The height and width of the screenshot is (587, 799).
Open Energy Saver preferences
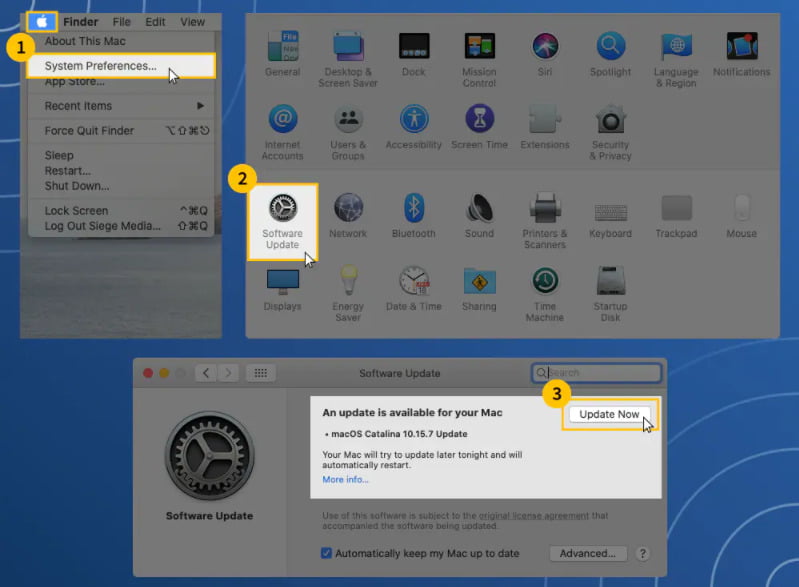point(348,280)
